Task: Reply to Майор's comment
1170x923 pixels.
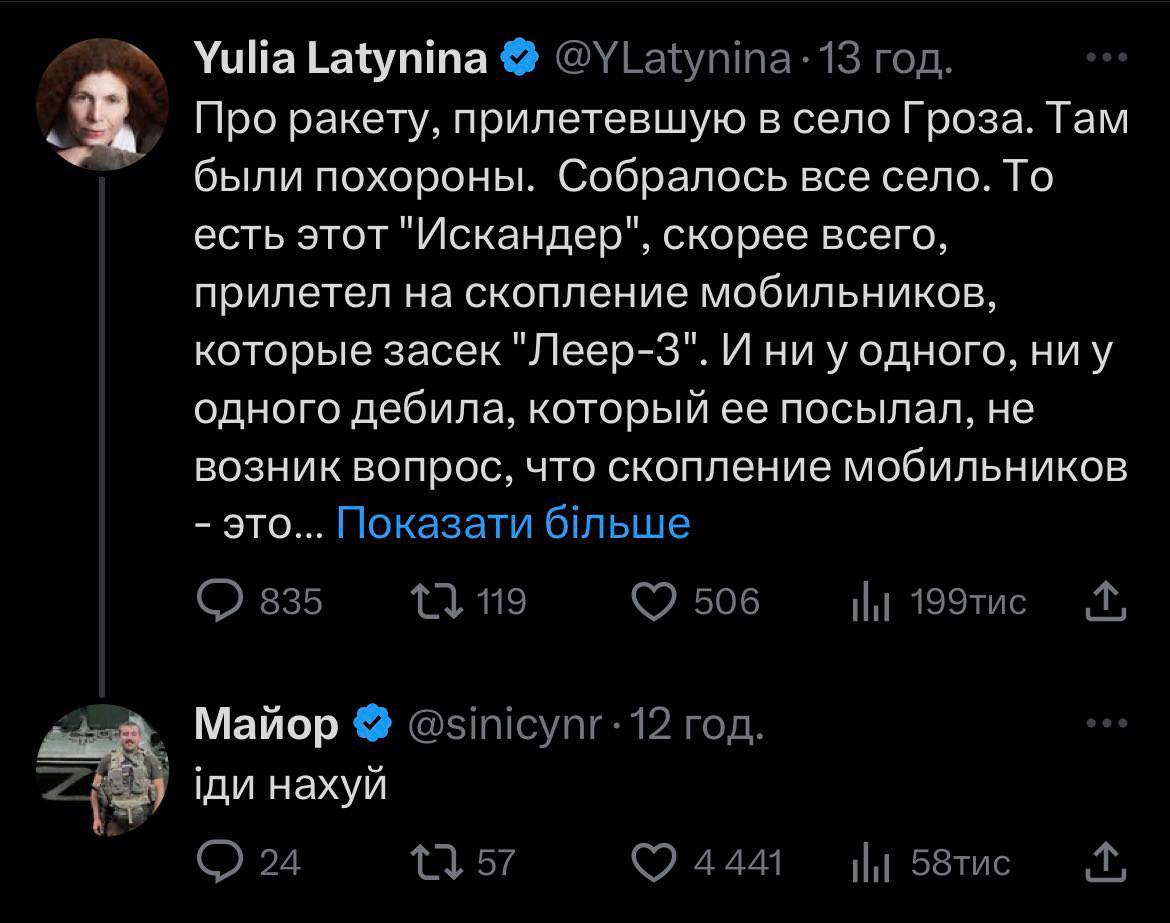Action: coord(216,862)
